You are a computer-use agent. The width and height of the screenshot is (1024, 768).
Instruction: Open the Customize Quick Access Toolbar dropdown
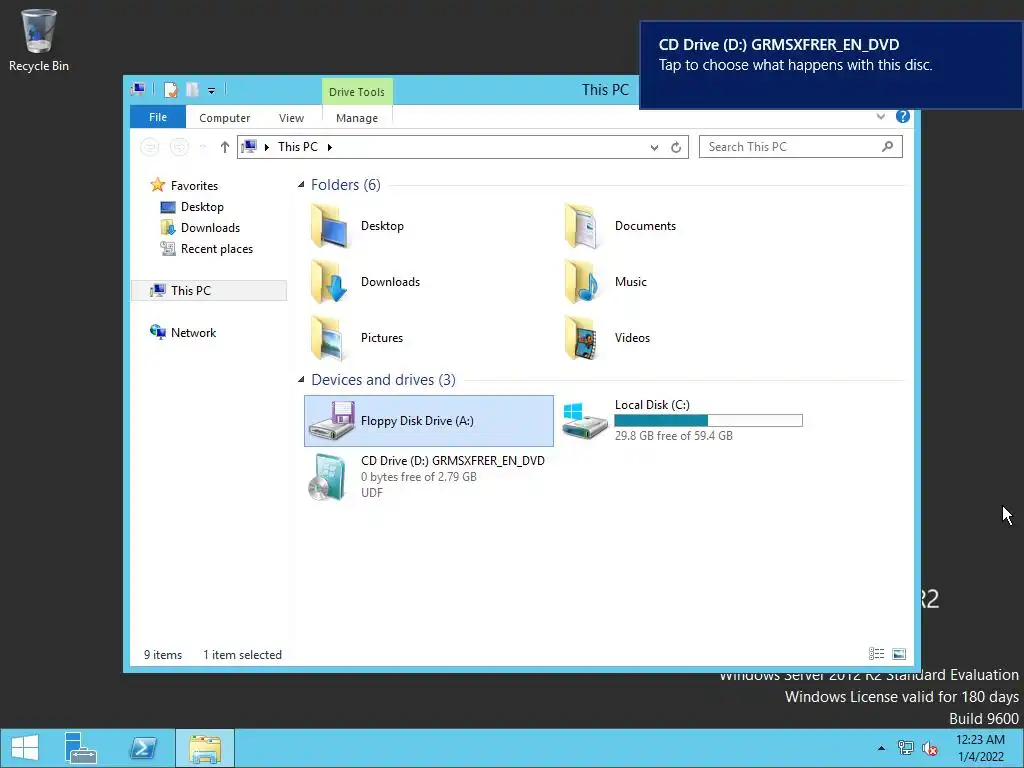point(212,91)
